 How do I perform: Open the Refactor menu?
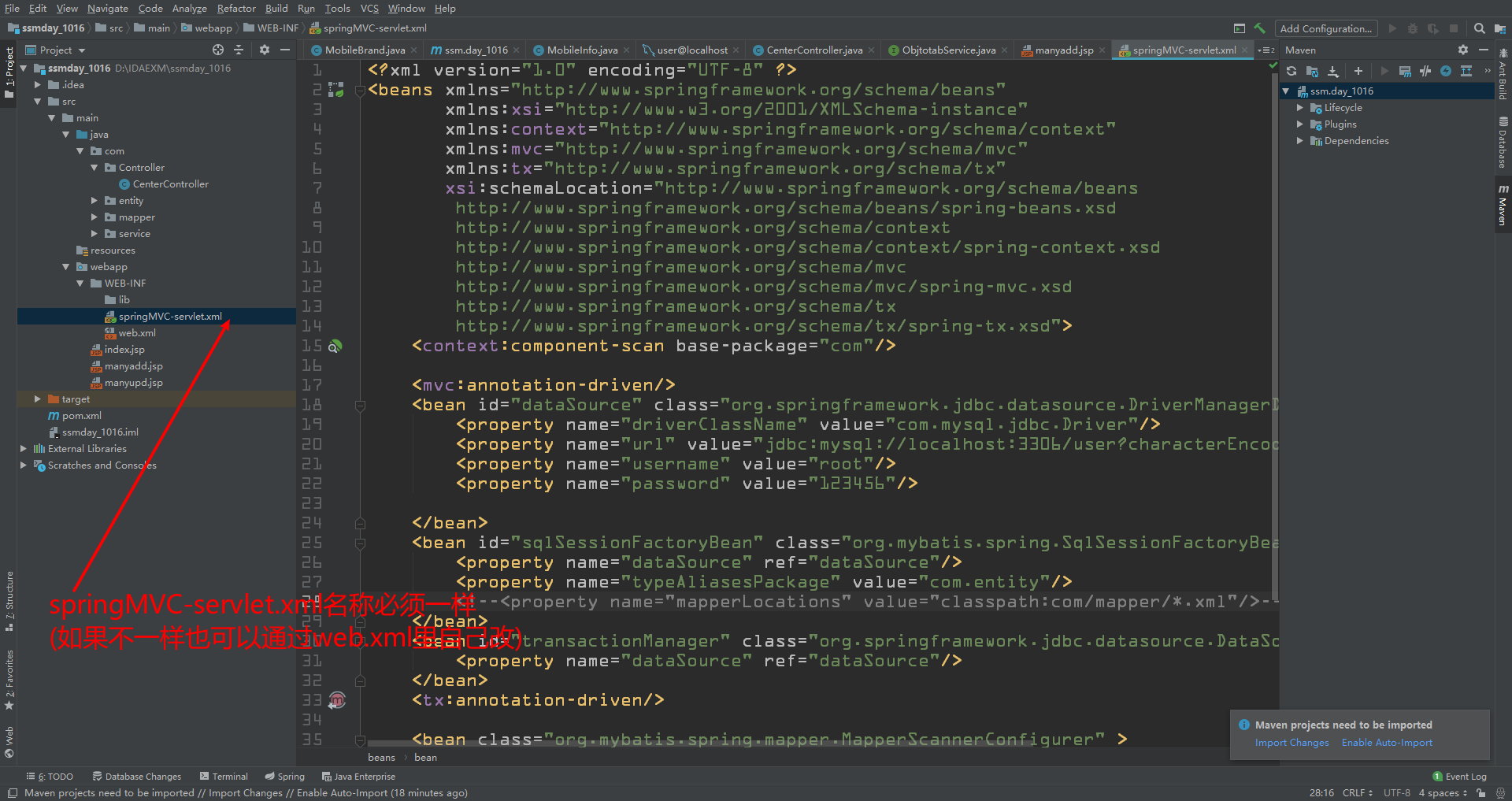(x=236, y=8)
